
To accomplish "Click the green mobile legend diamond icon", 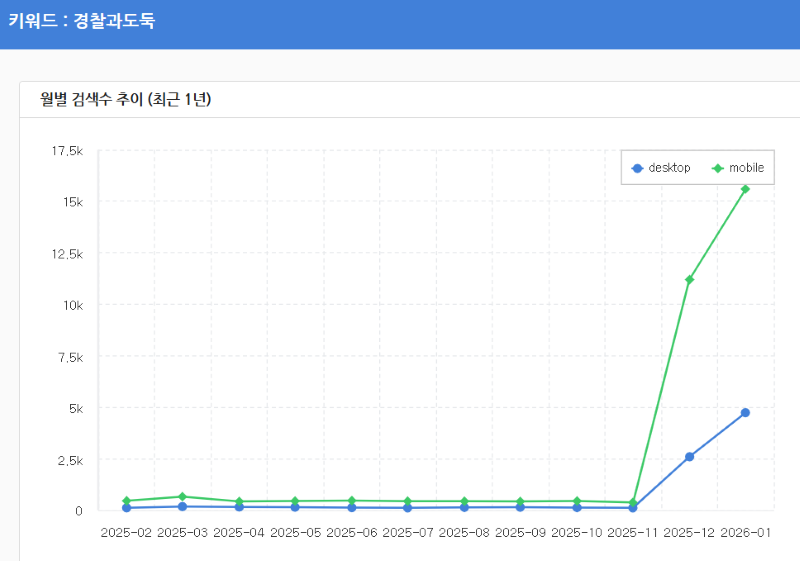I will tap(717, 168).
